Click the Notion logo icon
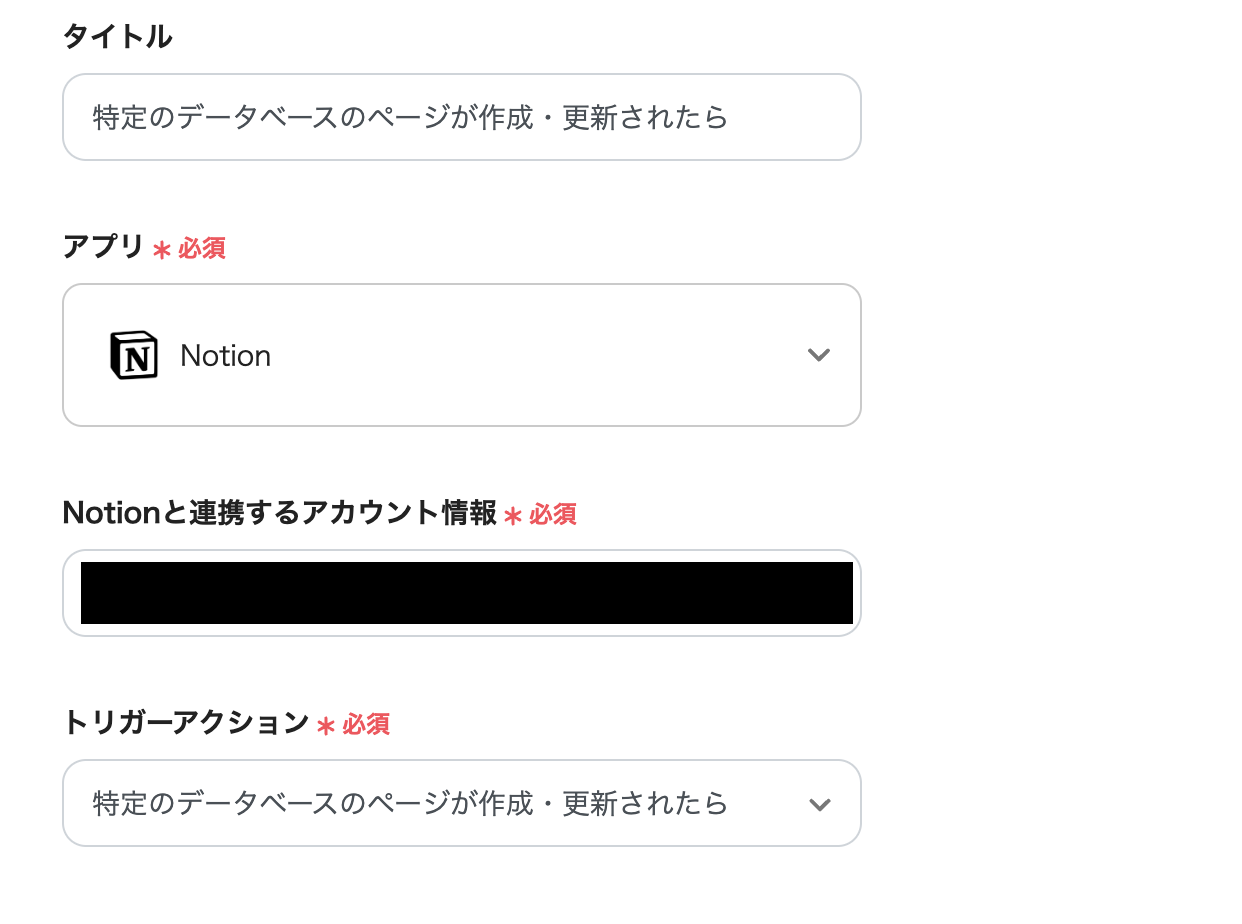1242x924 pixels. 133,355
